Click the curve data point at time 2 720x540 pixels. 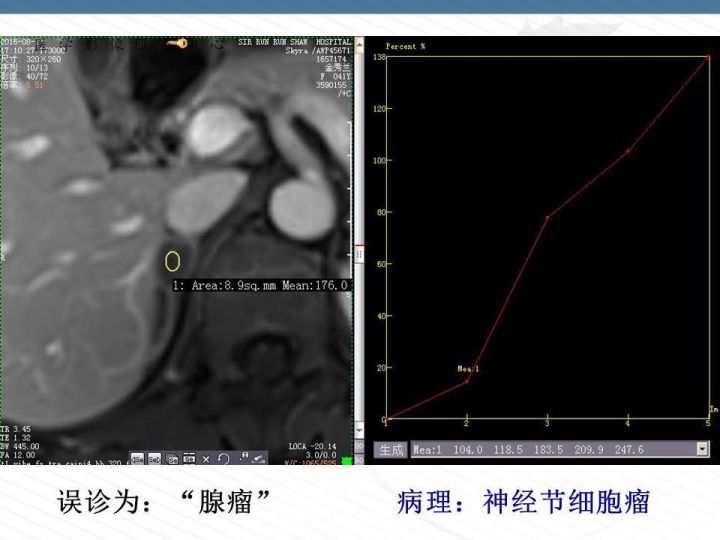[x=467, y=381]
